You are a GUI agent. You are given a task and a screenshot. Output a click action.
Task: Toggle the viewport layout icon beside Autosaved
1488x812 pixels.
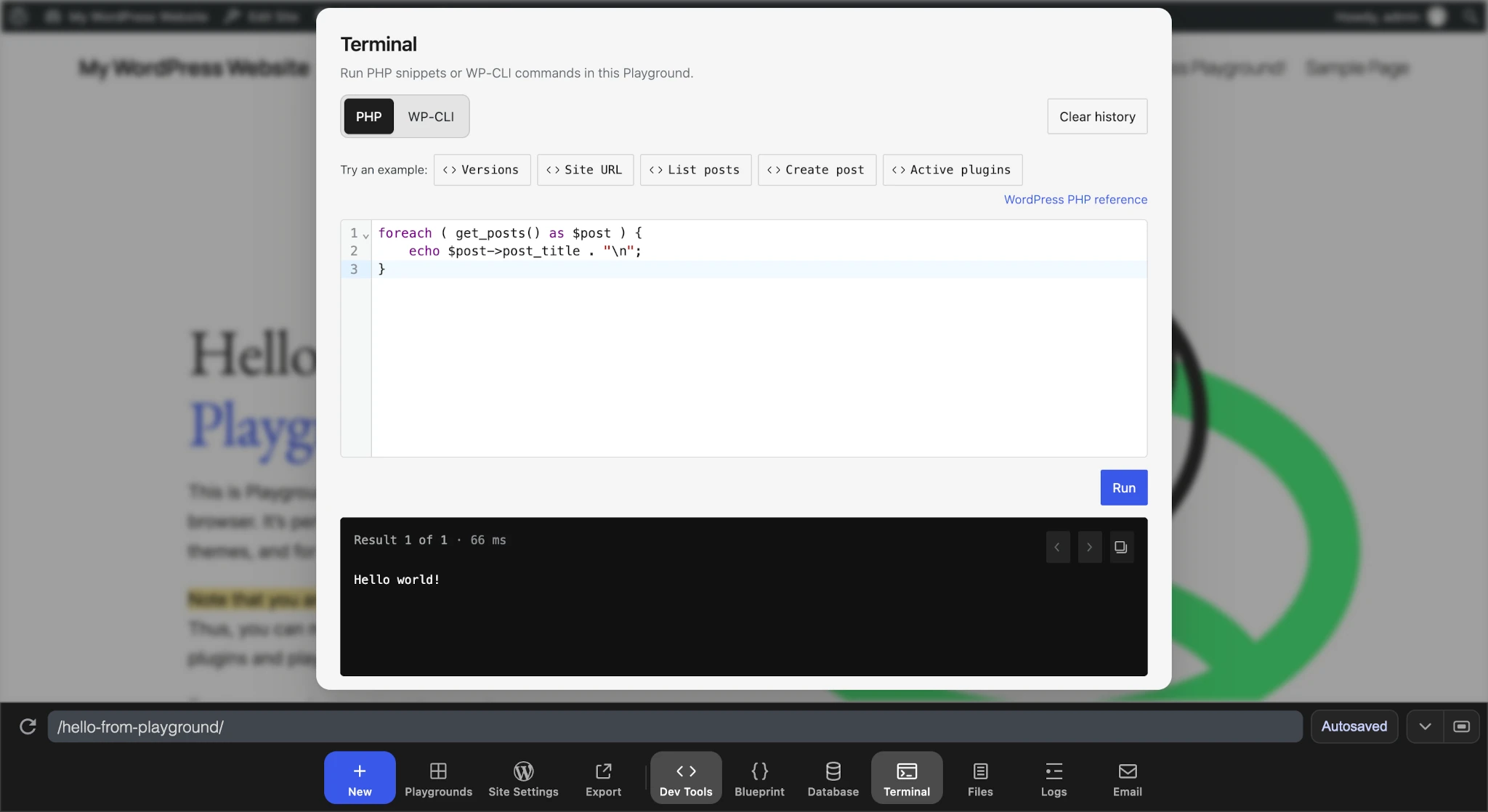[1461, 726]
